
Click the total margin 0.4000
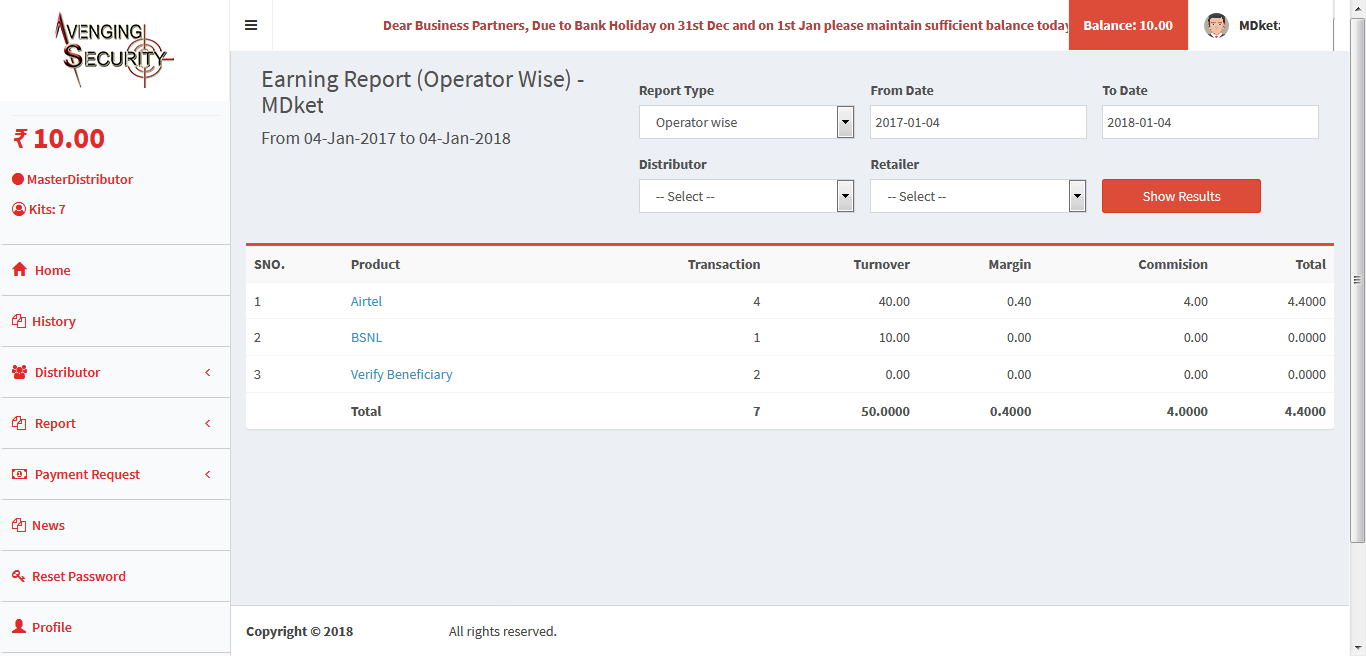(x=1011, y=411)
